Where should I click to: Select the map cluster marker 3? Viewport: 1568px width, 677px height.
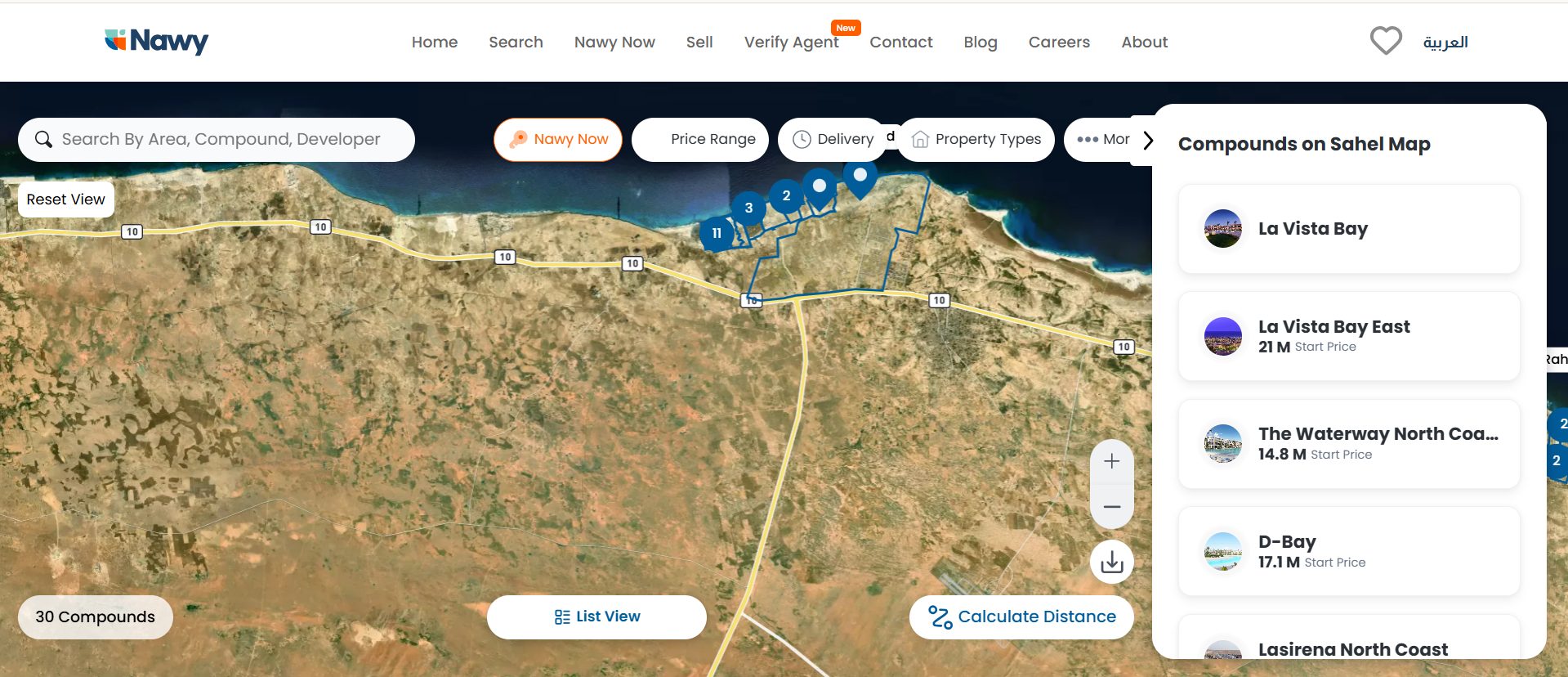748,208
